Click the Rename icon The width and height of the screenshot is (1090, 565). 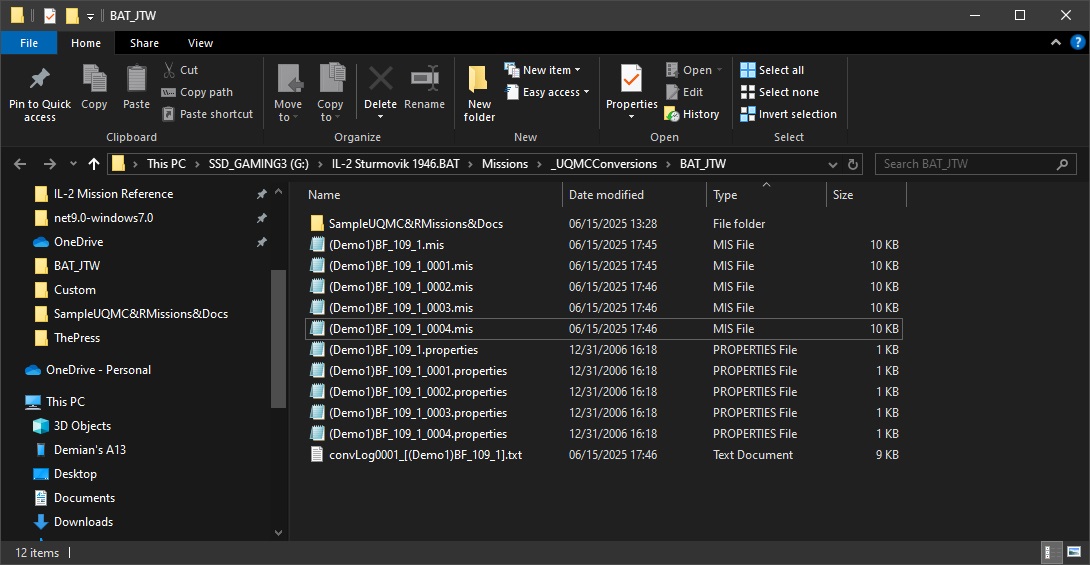[x=424, y=79]
